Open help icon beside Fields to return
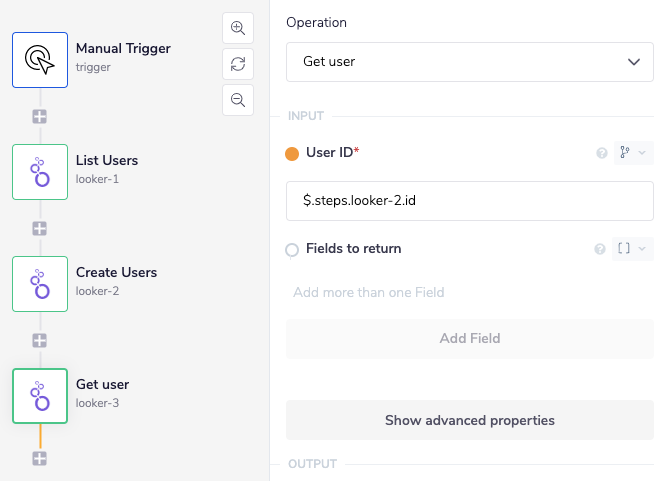 [x=600, y=249]
